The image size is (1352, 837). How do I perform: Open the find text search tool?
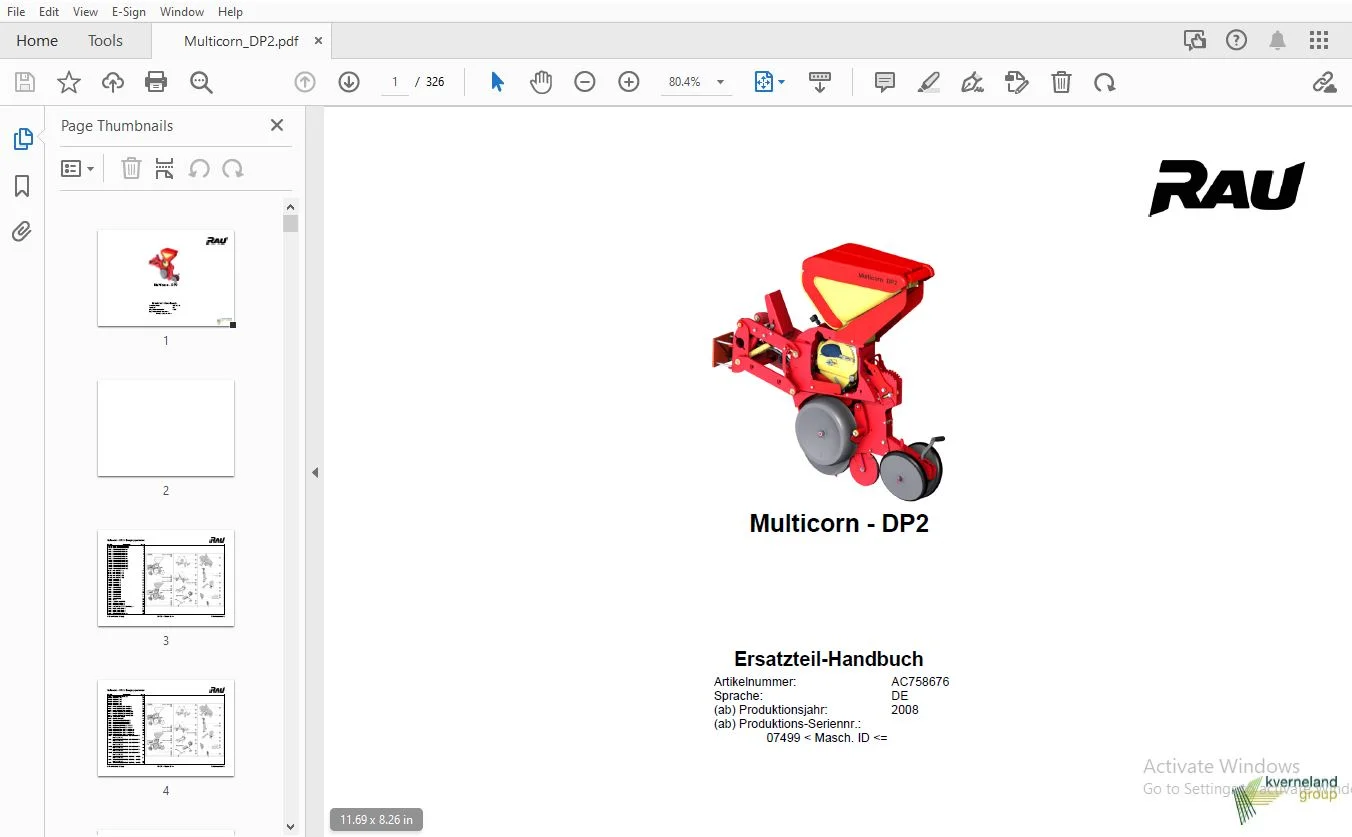[x=201, y=82]
